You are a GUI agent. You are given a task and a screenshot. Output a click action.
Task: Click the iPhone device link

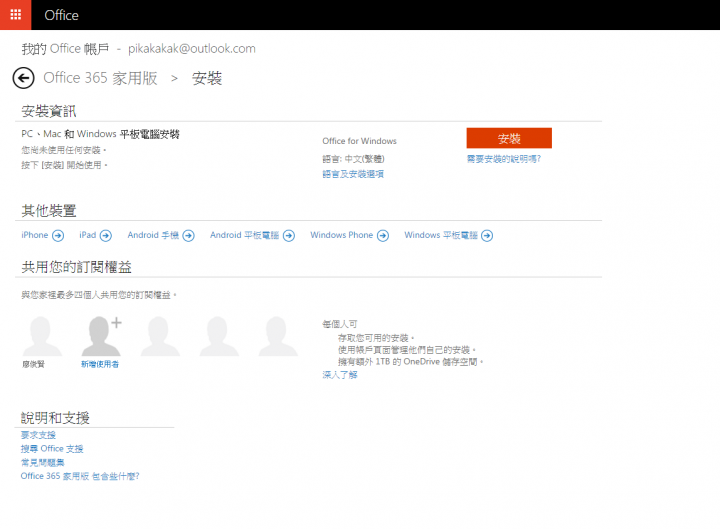[34, 235]
